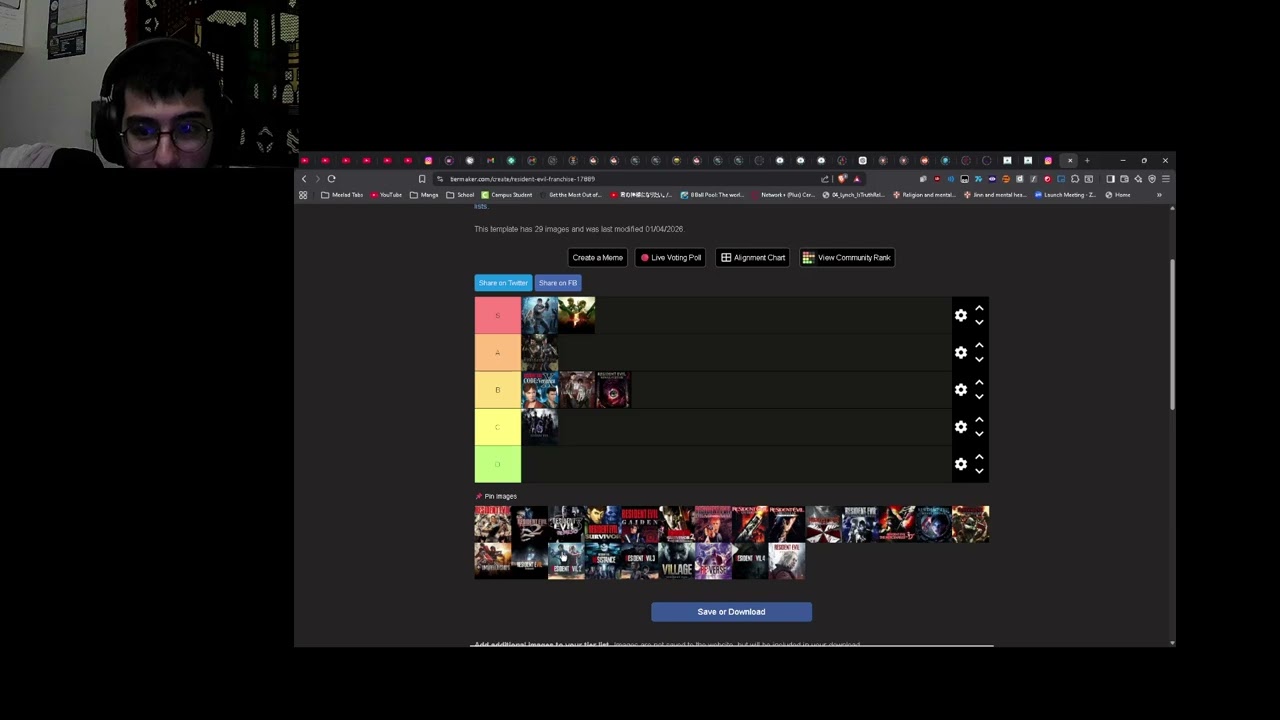
Task: Move D tier row down with arrow
Action: (979, 471)
